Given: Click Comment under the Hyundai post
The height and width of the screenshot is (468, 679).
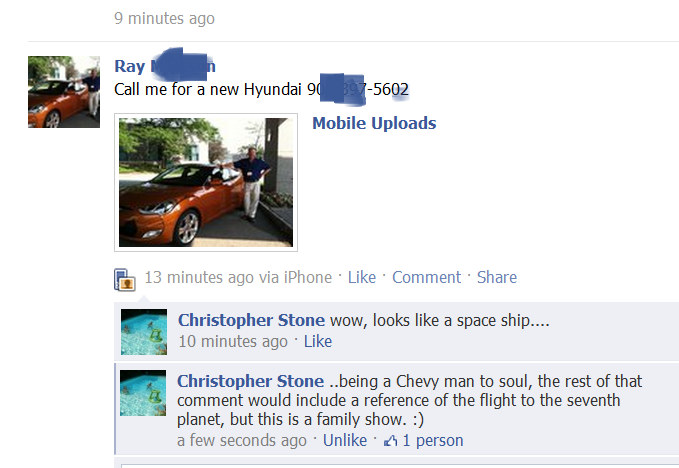Looking at the screenshot, I should [x=427, y=278].
